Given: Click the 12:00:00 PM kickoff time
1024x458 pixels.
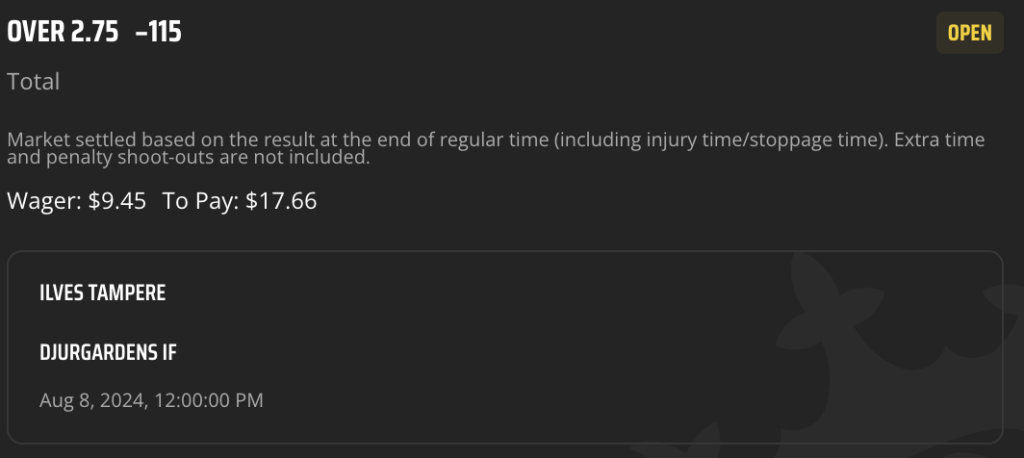Looking at the screenshot, I should pyautogui.click(x=208, y=401).
